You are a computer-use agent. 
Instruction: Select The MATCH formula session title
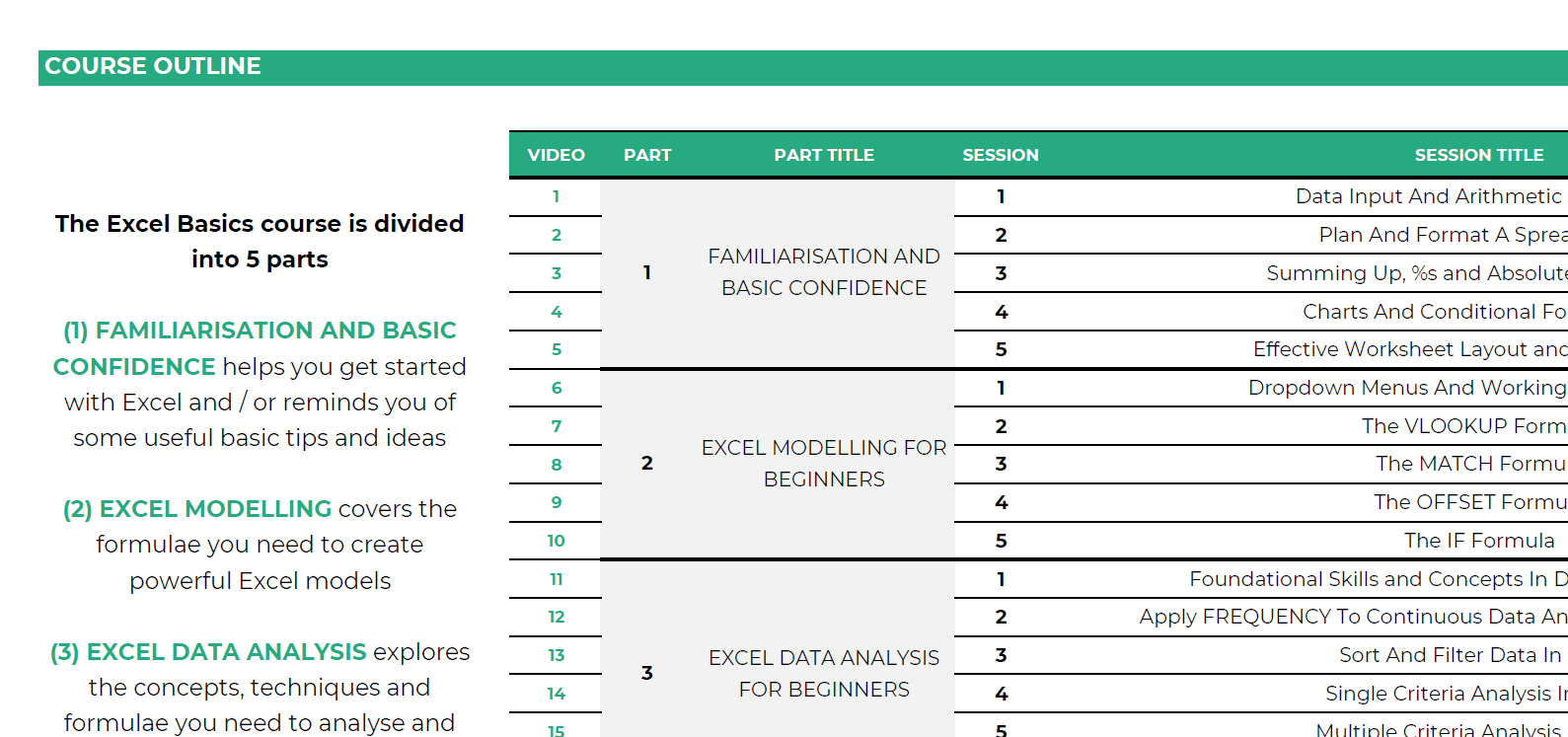[1469, 464]
